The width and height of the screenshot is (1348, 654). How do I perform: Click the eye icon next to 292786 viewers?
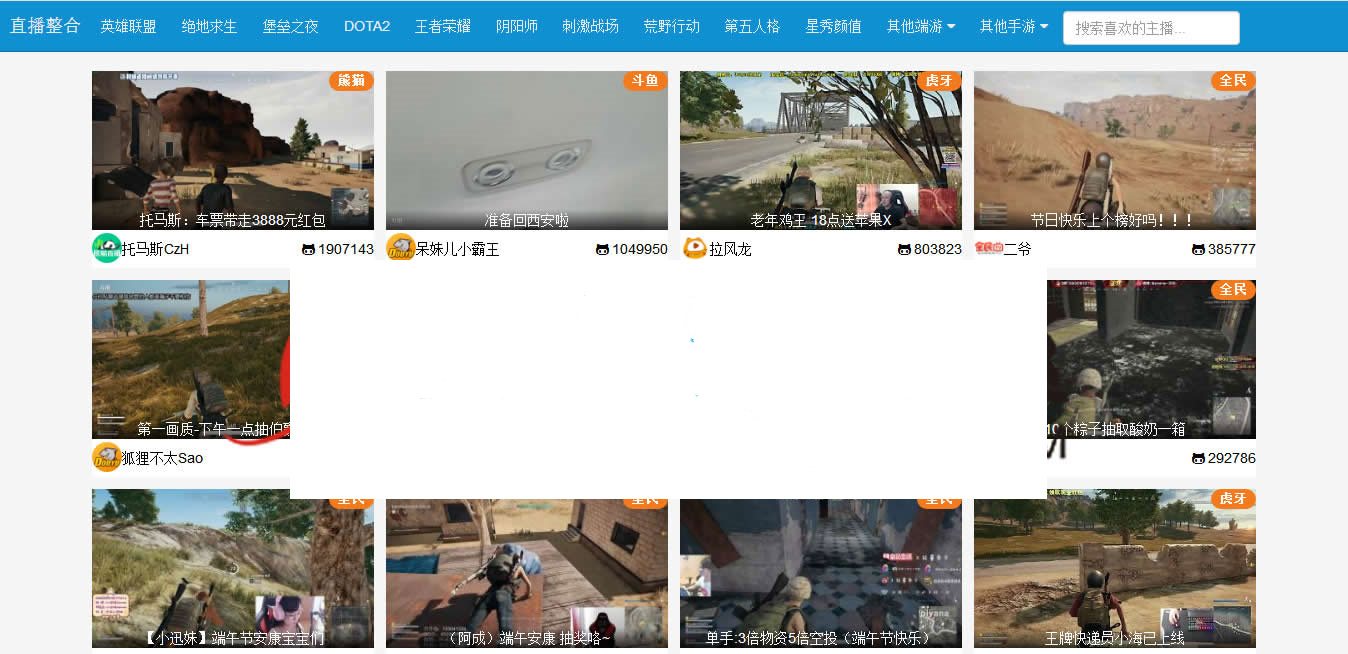(1198, 458)
